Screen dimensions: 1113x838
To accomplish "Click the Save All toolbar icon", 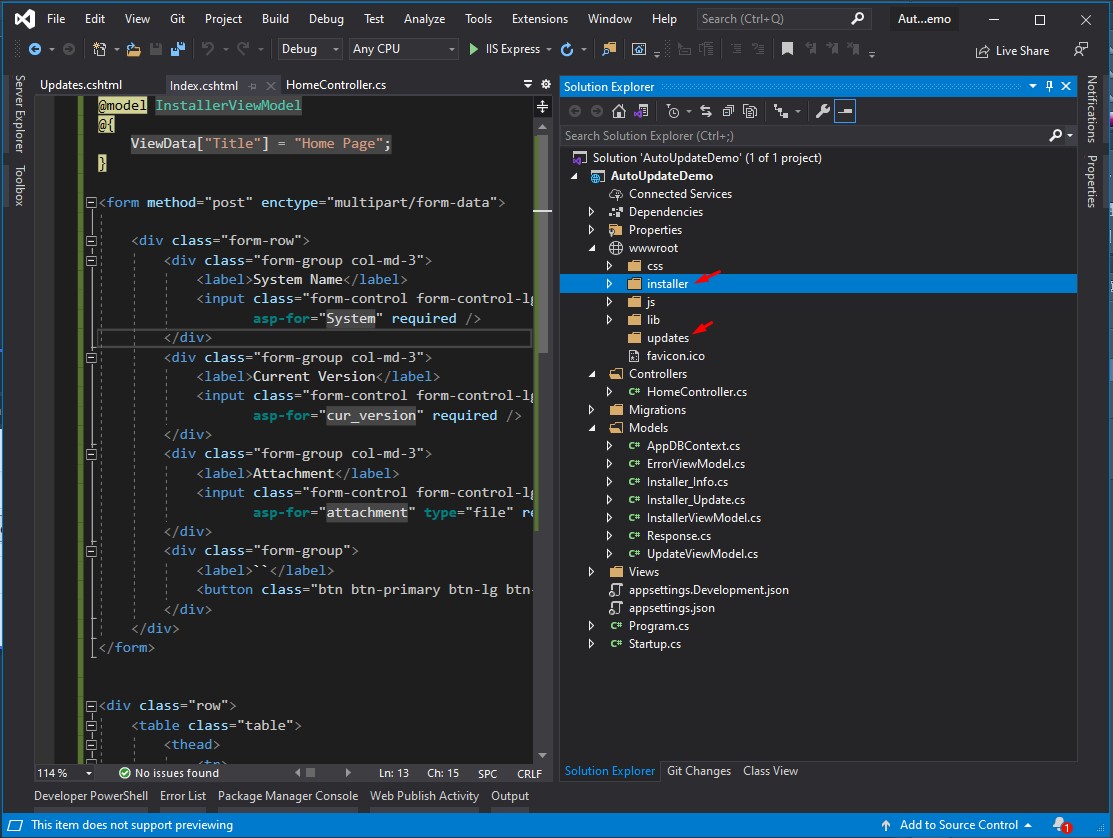I will 177,49.
